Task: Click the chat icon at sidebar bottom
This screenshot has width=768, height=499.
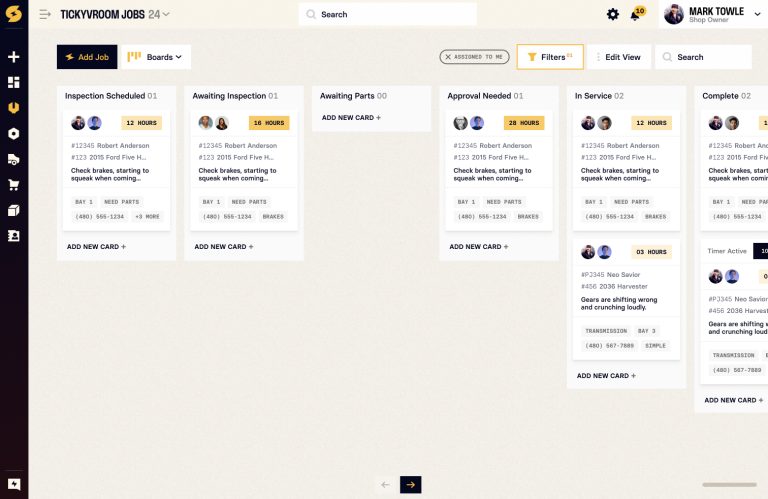Action: coord(14,485)
